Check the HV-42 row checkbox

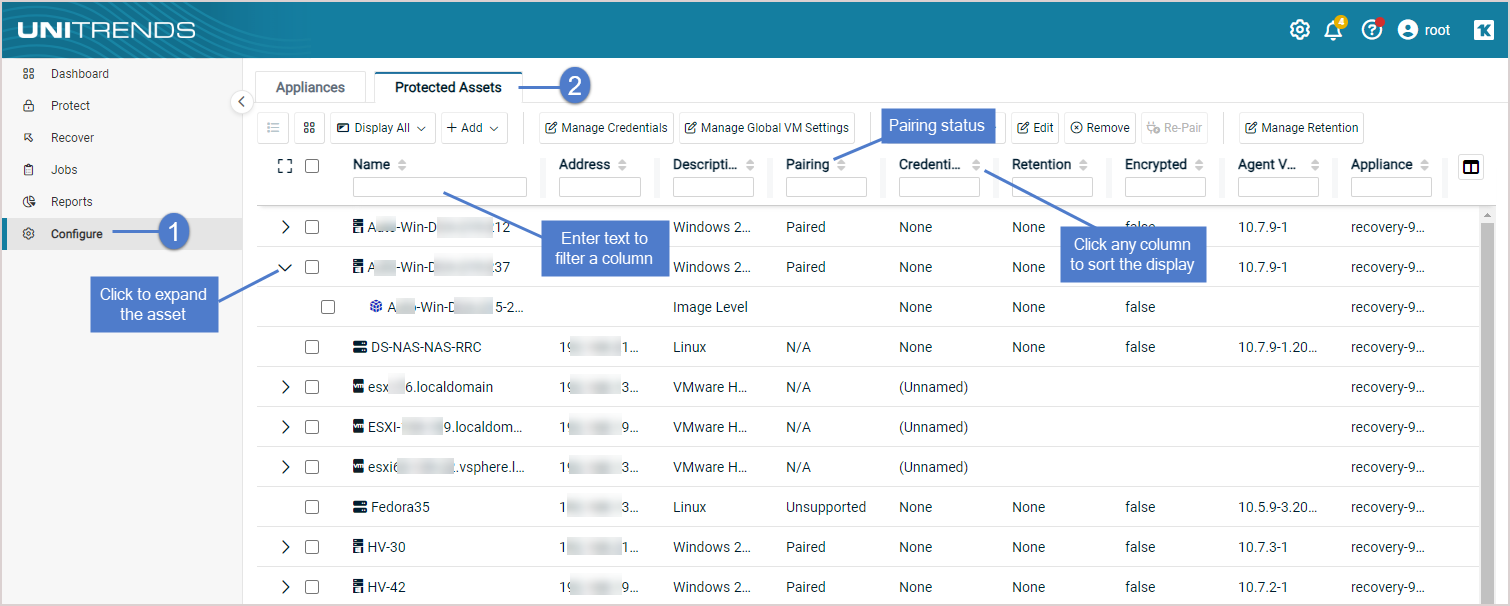[x=312, y=587]
